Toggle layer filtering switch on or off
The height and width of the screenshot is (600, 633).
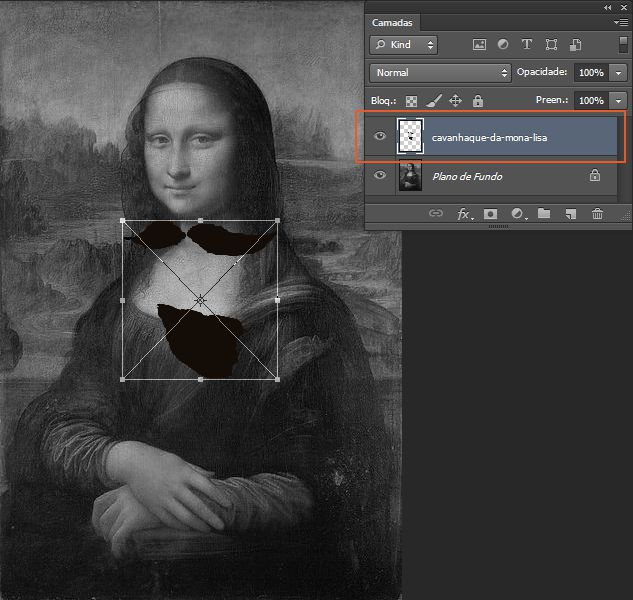[x=623, y=44]
